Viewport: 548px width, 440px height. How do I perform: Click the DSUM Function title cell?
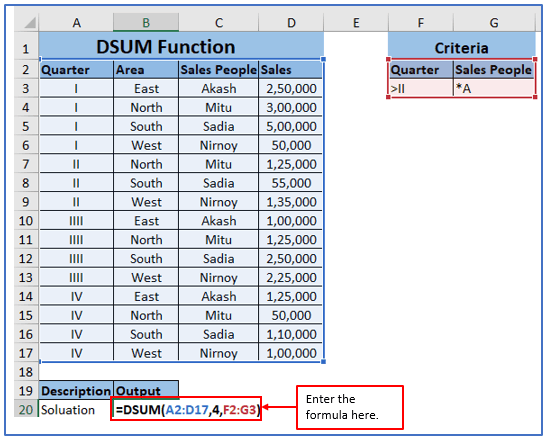coord(181,46)
